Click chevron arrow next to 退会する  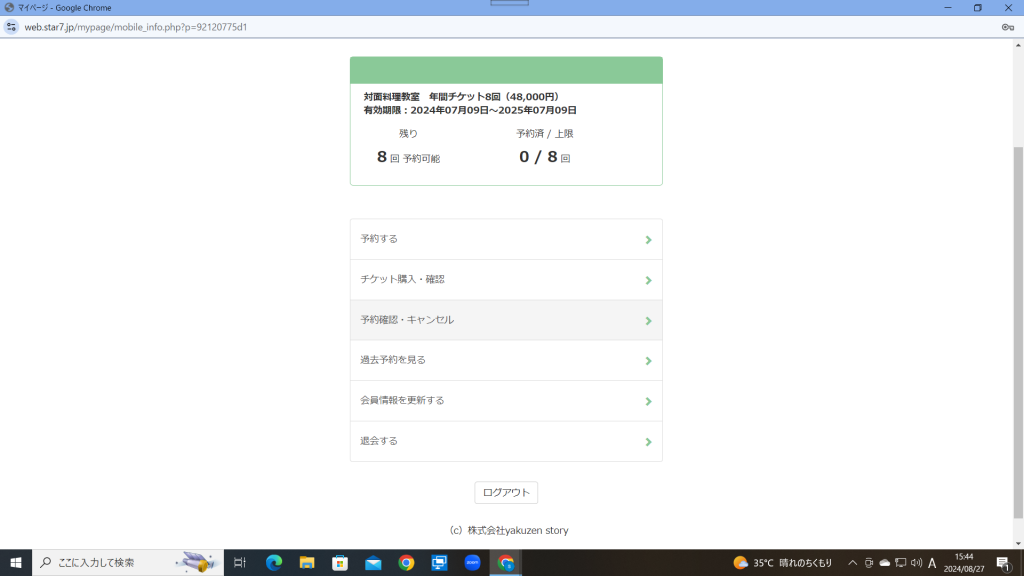tap(648, 442)
